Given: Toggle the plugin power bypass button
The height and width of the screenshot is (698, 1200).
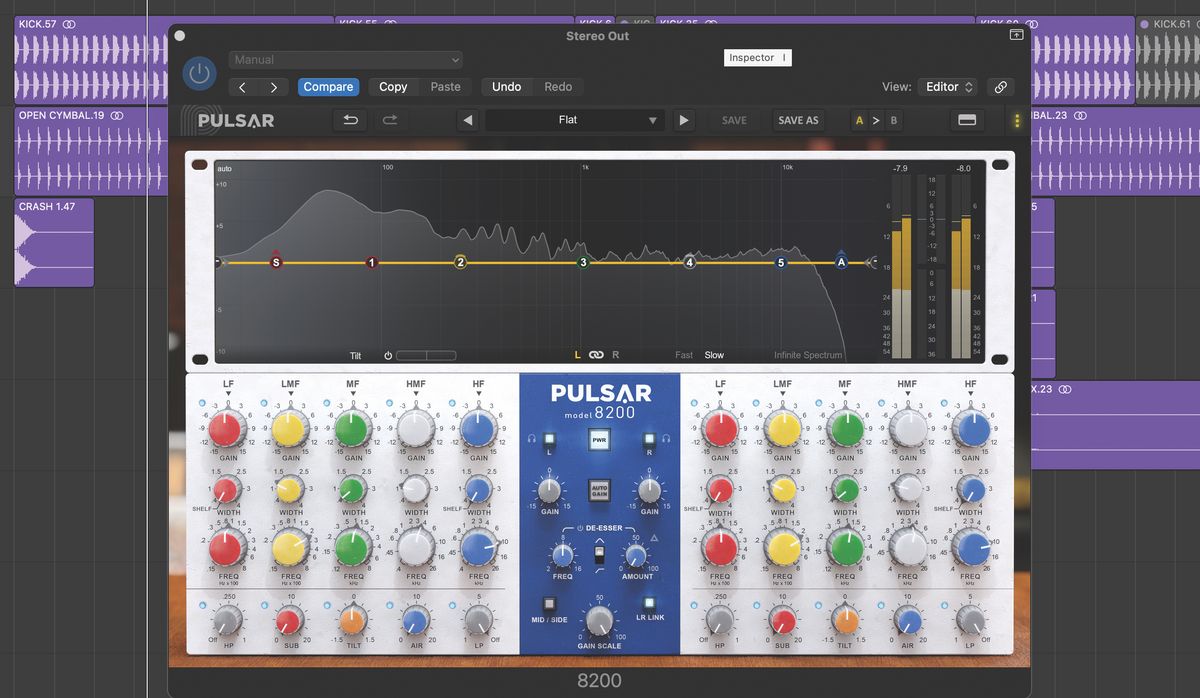Looking at the screenshot, I should (200, 73).
